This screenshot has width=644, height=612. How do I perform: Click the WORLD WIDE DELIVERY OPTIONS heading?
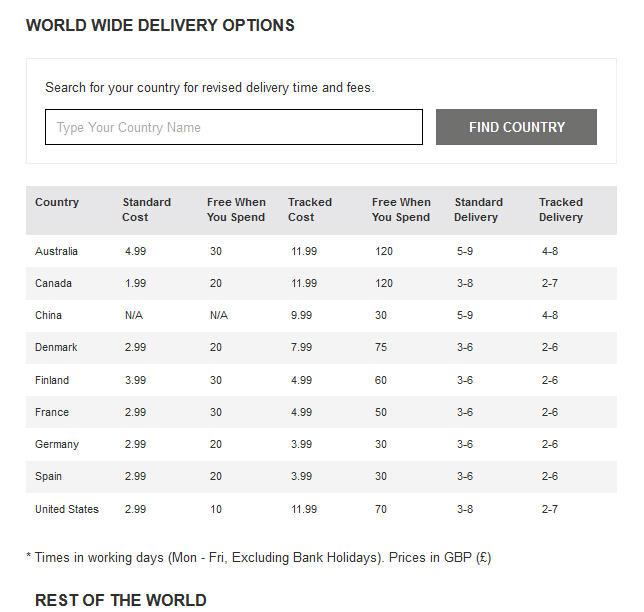point(160,25)
